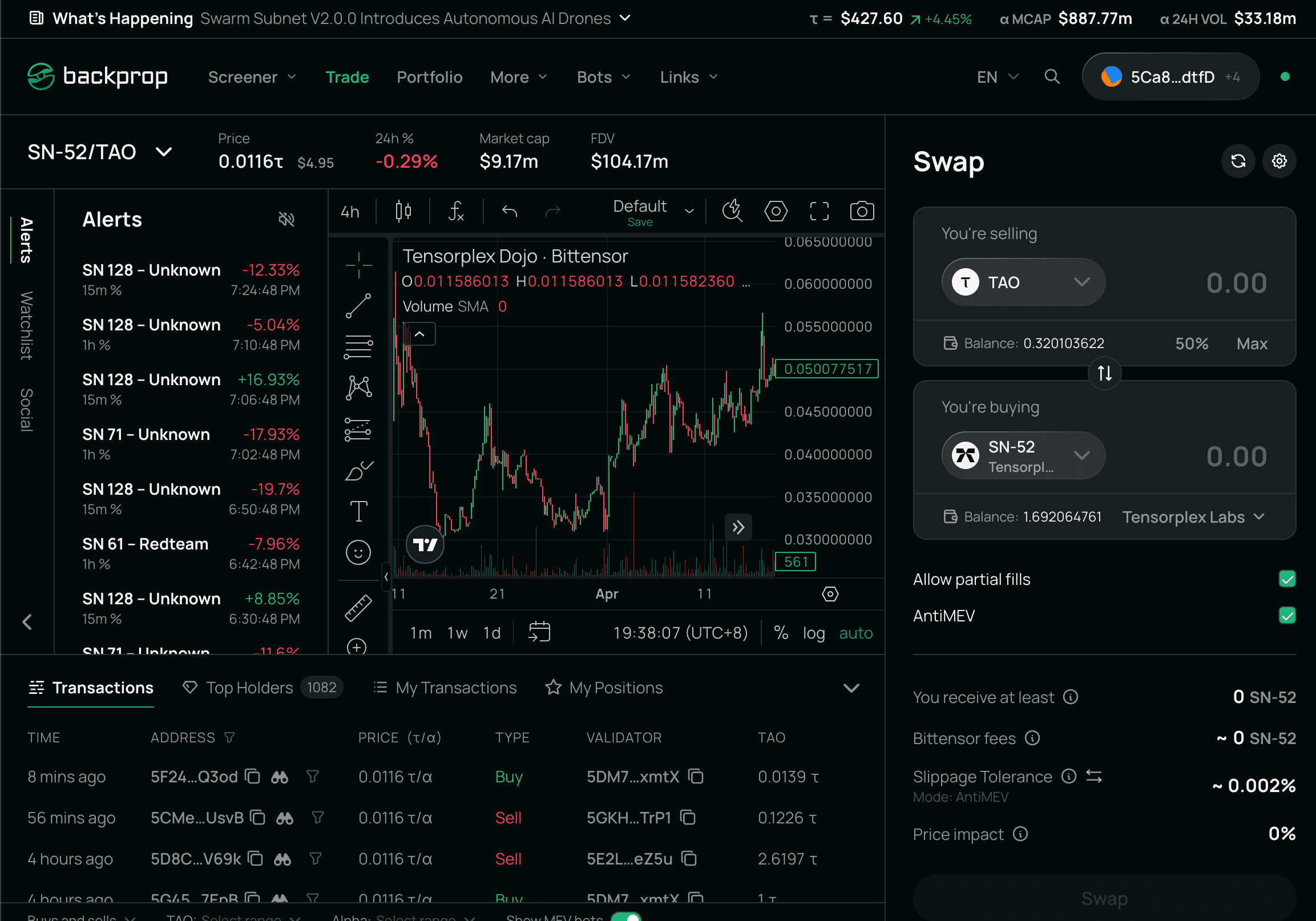Go to date calendar icon
The height and width of the screenshot is (921, 1316).
click(x=539, y=632)
